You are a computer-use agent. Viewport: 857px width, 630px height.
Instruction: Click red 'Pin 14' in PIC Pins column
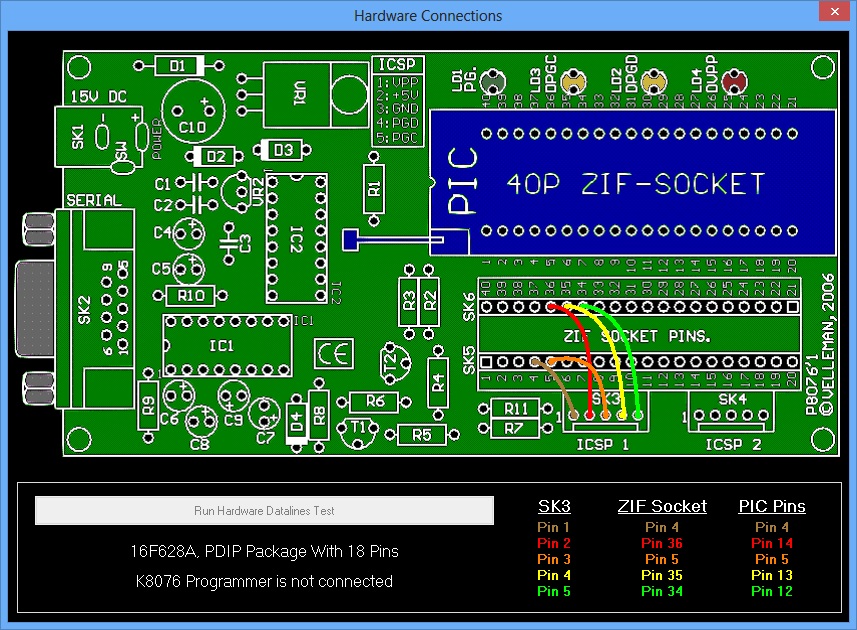[x=772, y=543]
